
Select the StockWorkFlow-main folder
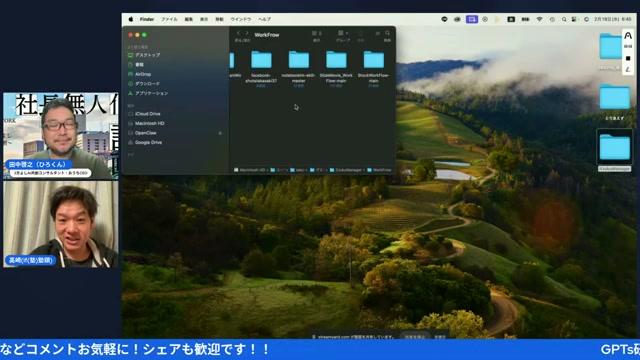(373, 68)
